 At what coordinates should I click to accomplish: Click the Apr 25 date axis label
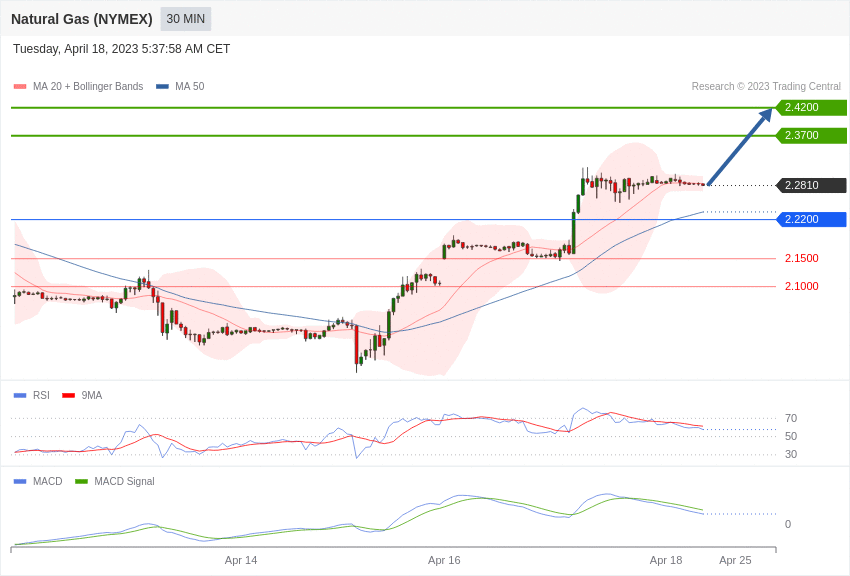pyautogui.click(x=735, y=560)
